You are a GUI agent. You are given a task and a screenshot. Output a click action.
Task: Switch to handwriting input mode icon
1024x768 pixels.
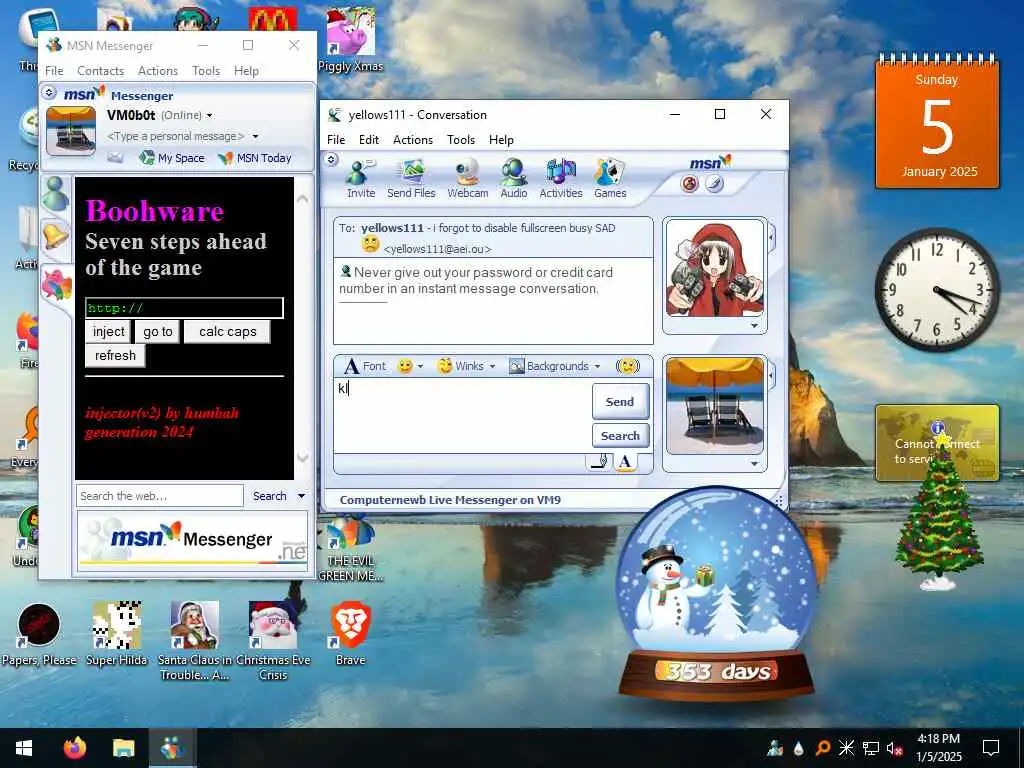(x=599, y=462)
